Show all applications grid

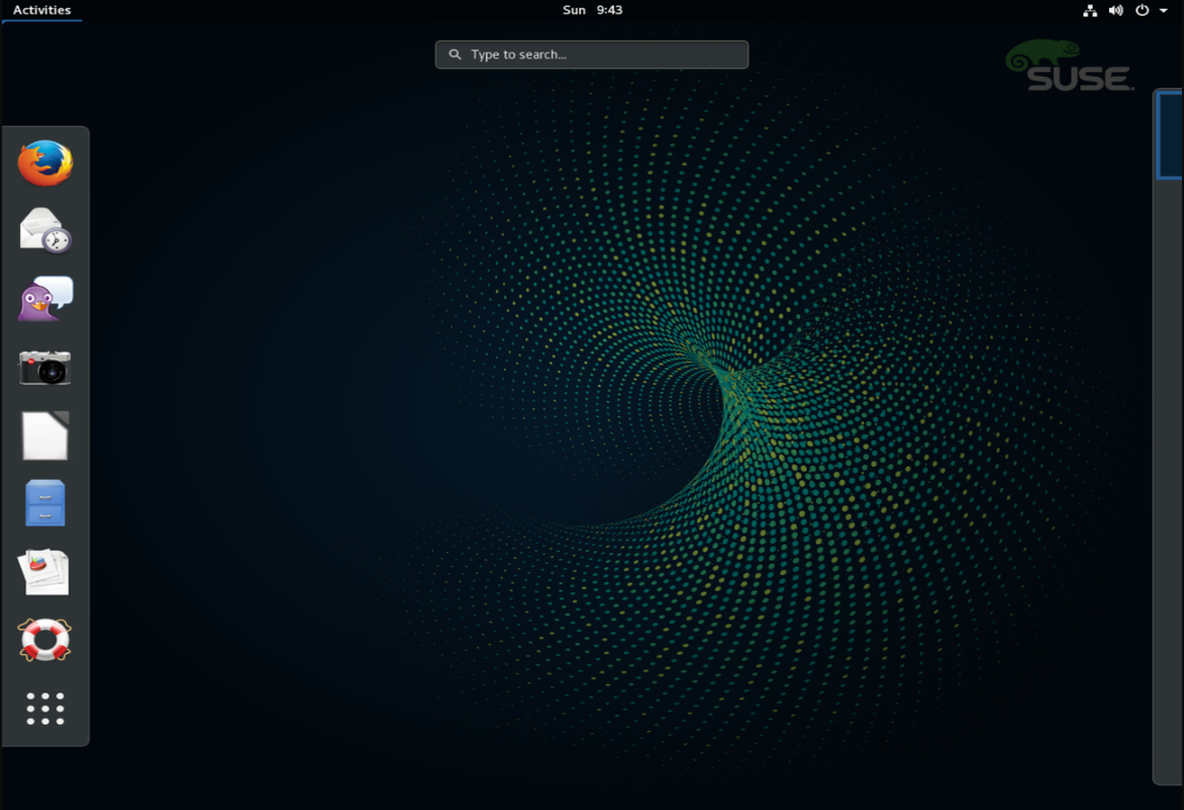tap(45, 708)
